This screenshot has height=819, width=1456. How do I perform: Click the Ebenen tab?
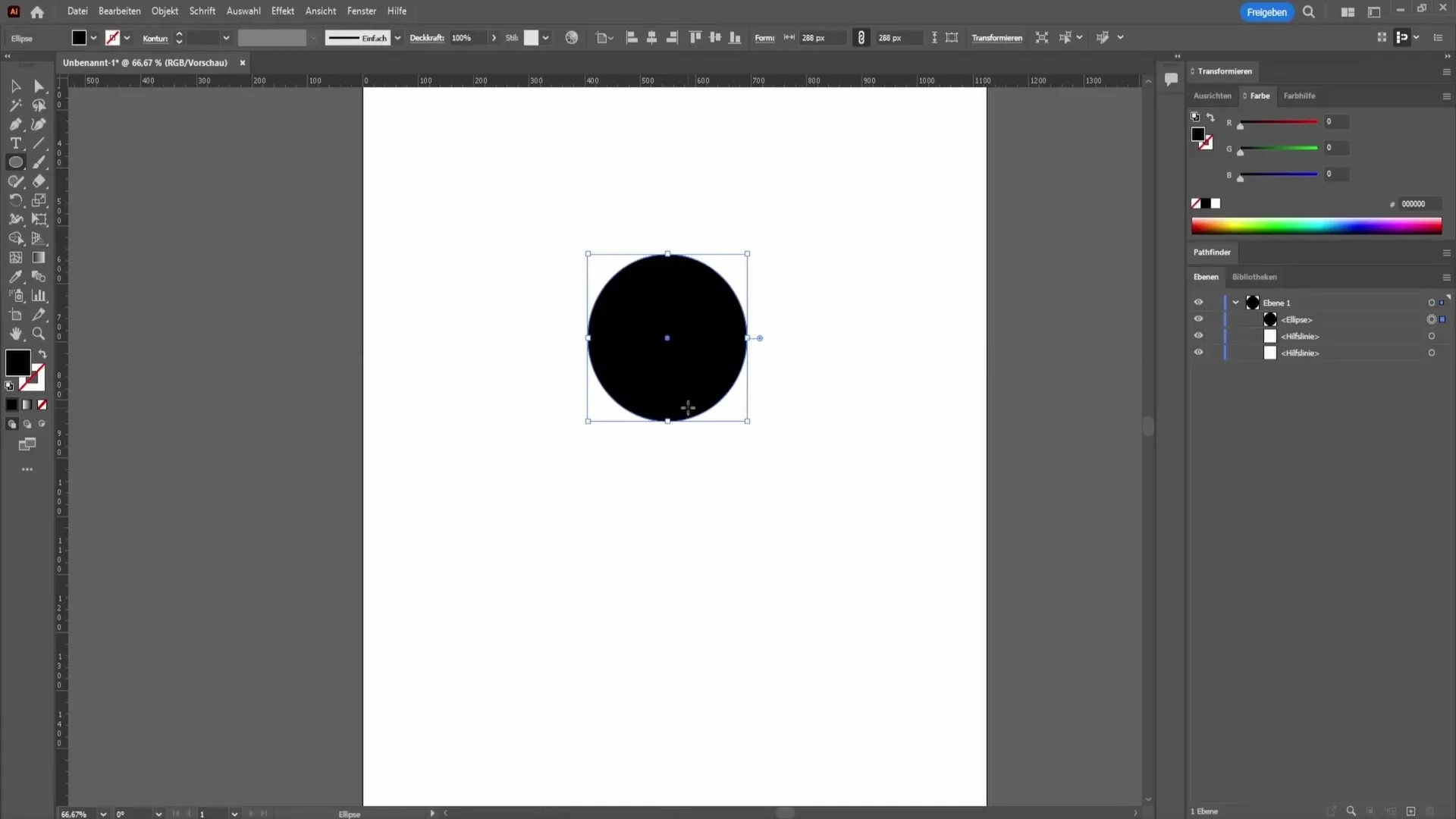(1206, 276)
